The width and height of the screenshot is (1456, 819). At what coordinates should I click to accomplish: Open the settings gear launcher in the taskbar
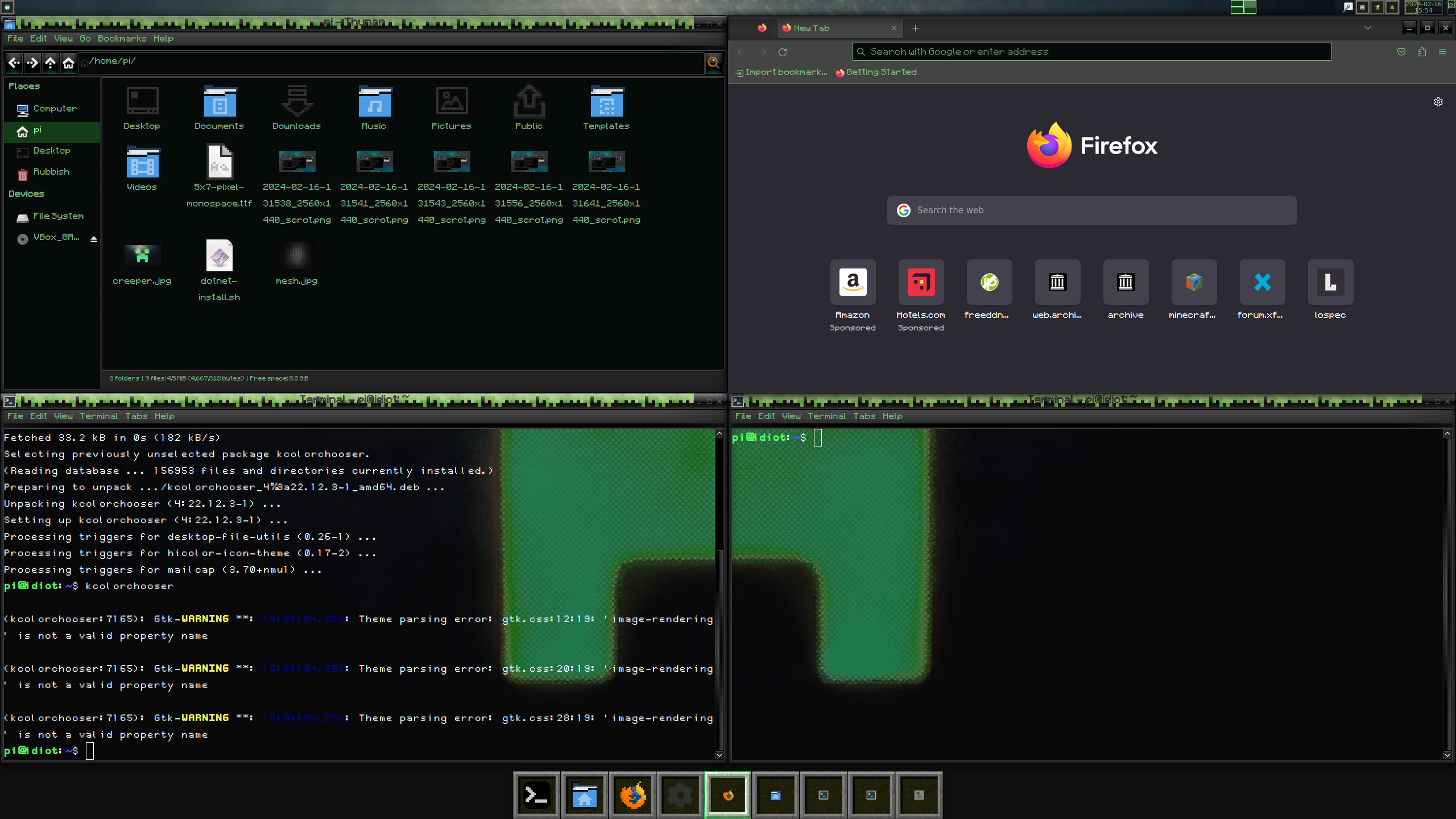tap(681, 795)
